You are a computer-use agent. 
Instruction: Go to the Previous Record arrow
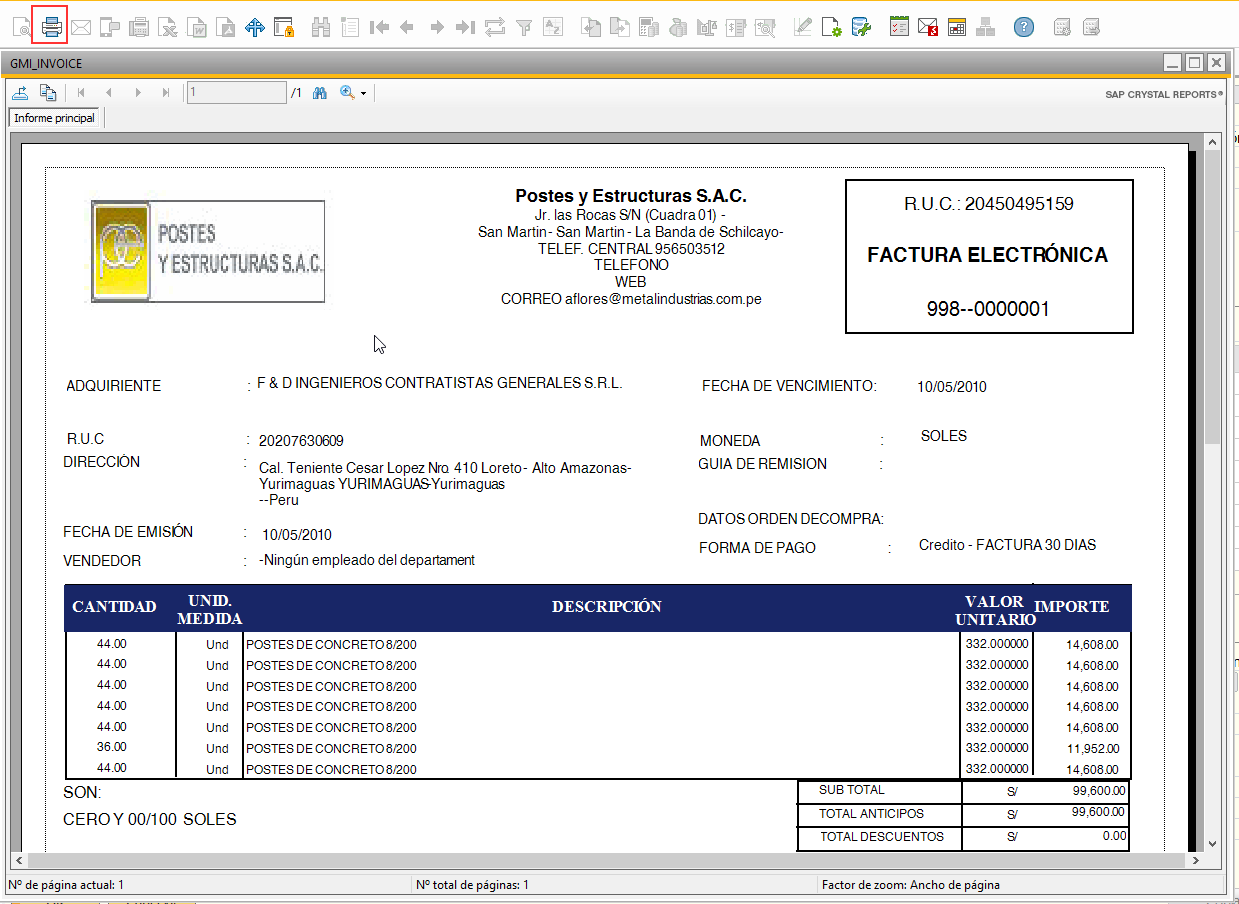[x=407, y=27]
